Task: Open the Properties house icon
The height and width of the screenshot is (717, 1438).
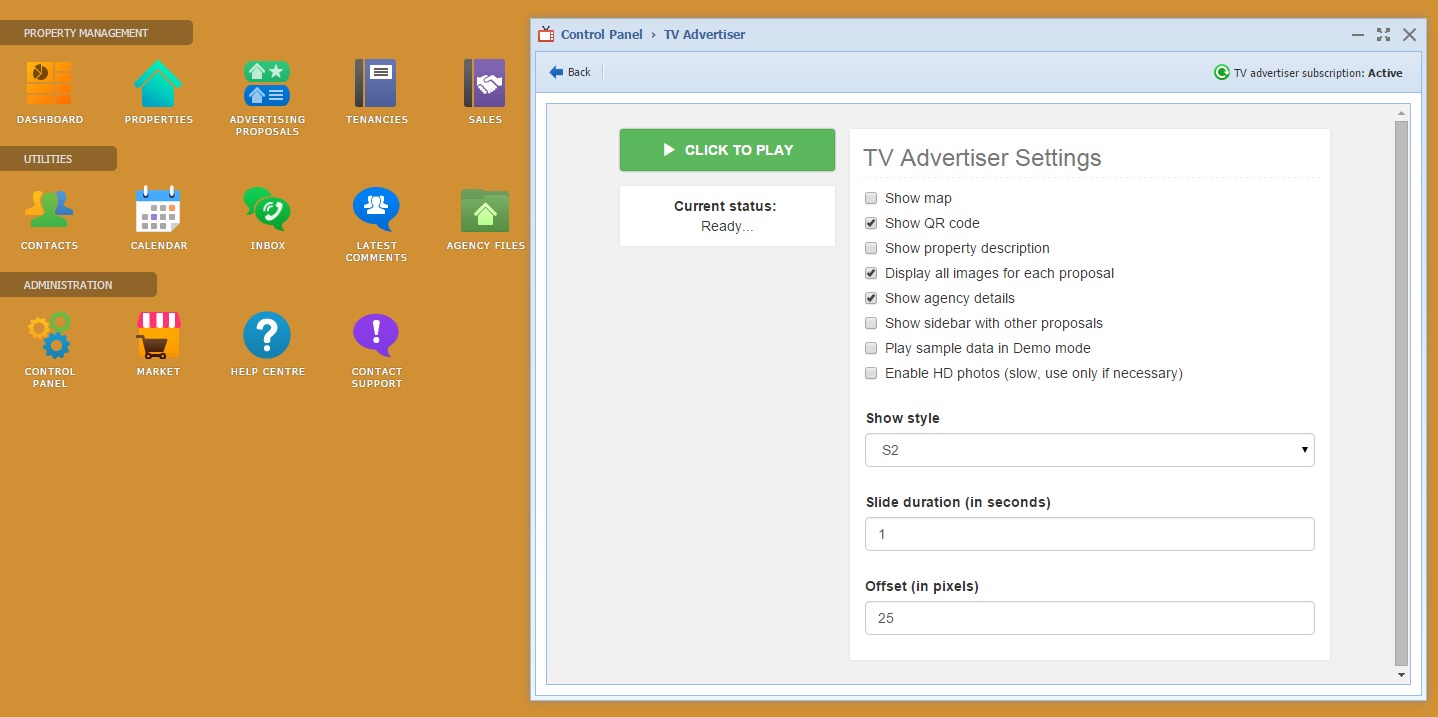Action: tap(158, 84)
